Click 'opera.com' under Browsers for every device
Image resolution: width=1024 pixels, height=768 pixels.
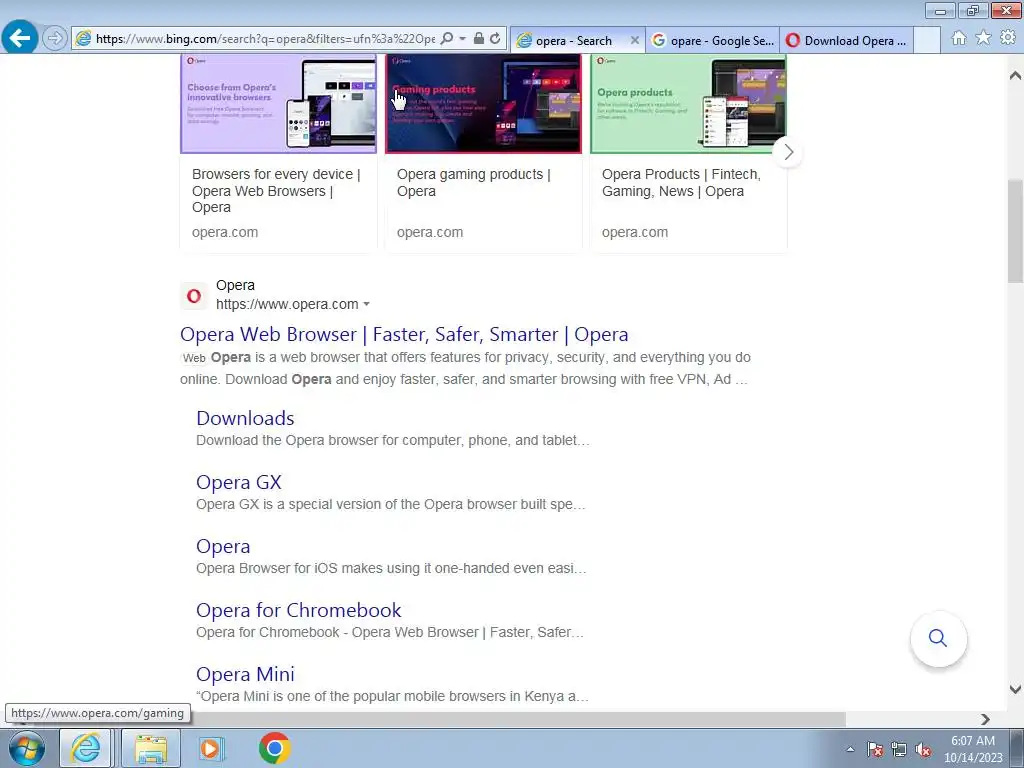pos(225,232)
